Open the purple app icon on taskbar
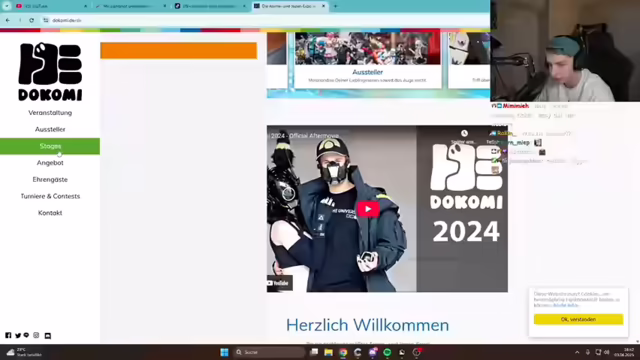The image size is (640, 360). [x=373, y=352]
